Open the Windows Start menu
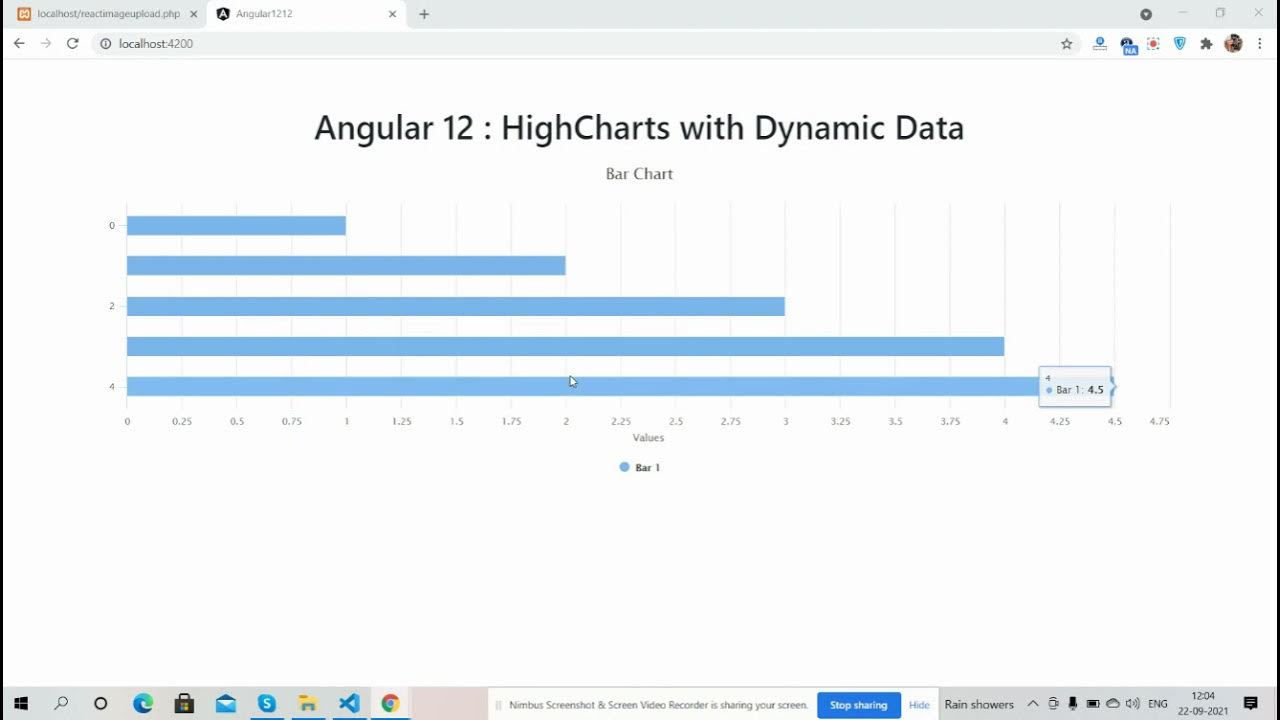The height and width of the screenshot is (720, 1280). pos(20,704)
